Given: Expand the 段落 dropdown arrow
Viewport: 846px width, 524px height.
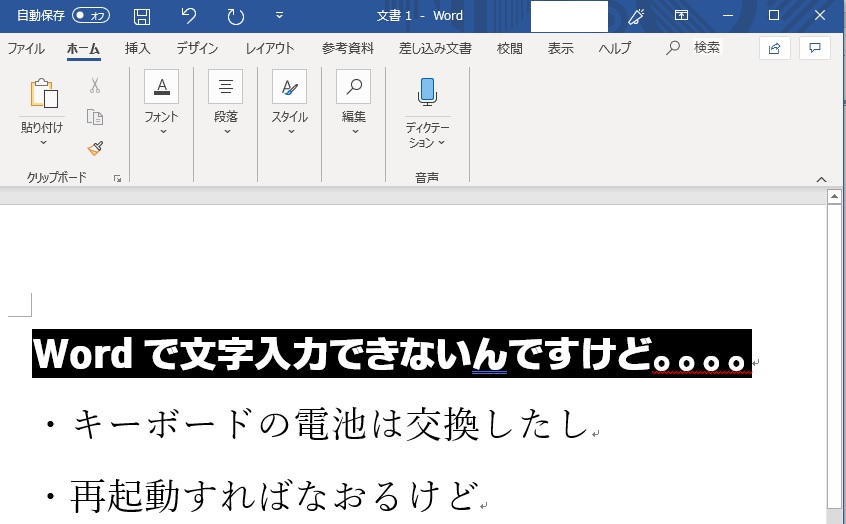Looking at the screenshot, I should pyautogui.click(x=227, y=131).
